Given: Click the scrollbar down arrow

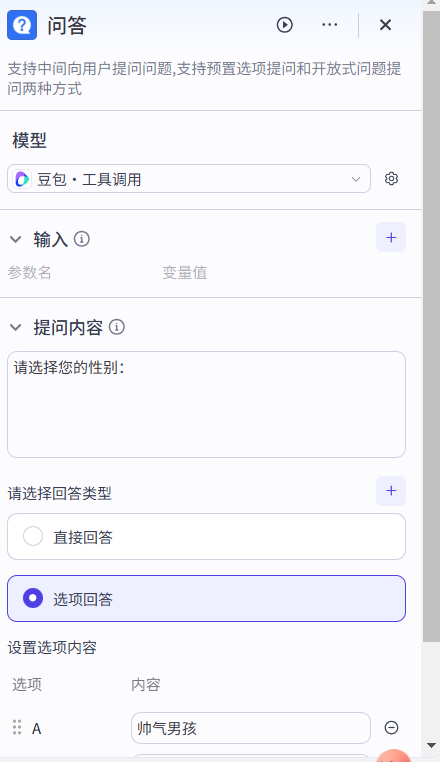Looking at the screenshot, I should coord(431,745).
